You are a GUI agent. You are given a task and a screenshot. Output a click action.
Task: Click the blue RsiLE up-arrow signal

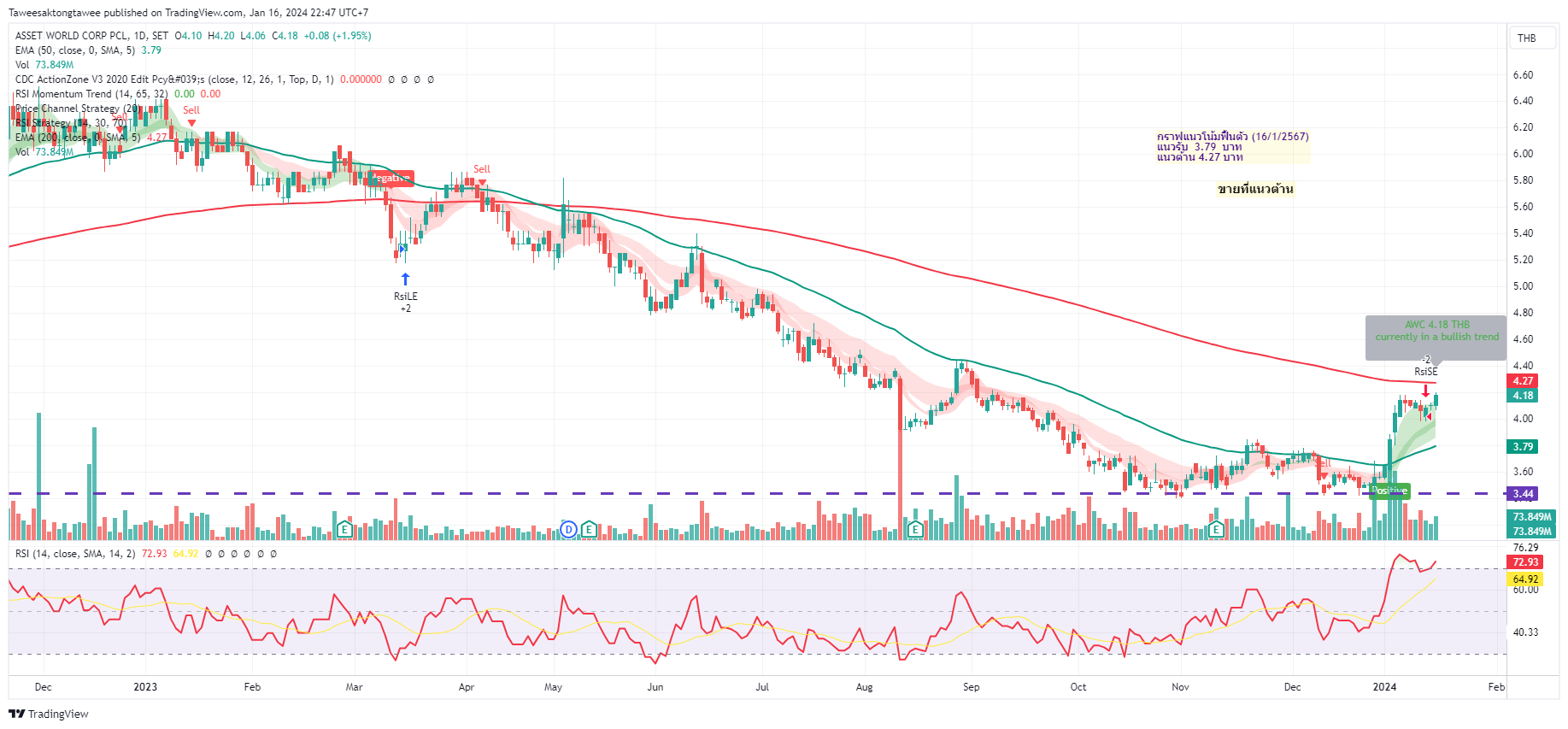pyautogui.click(x=406, y=279)
